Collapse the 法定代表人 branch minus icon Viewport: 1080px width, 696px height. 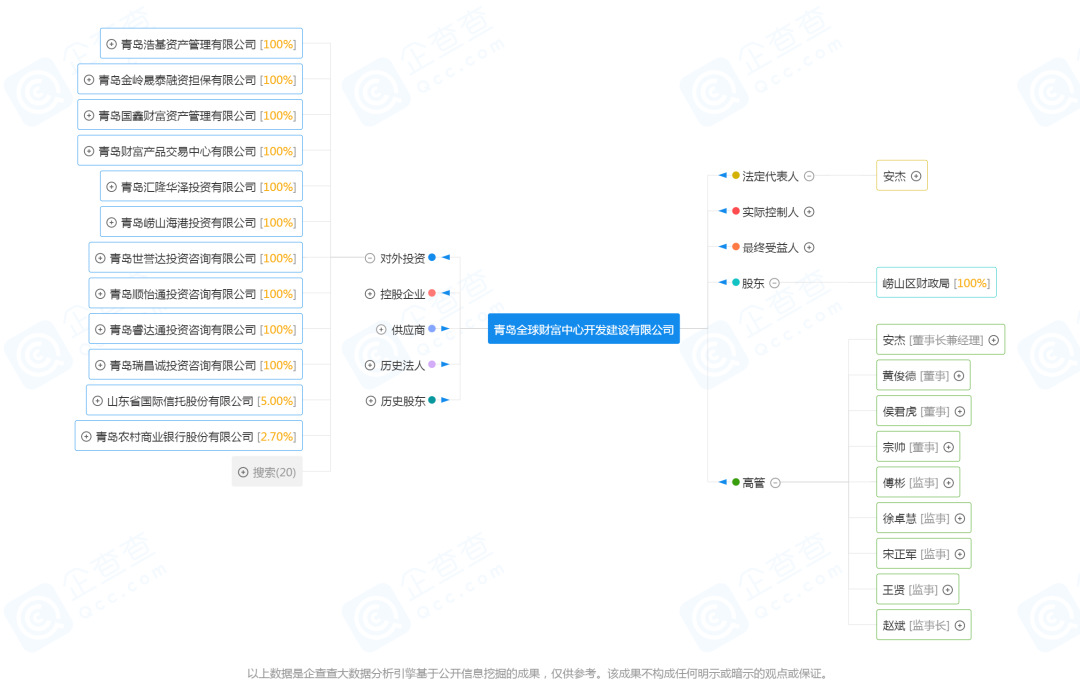(x=809, y=176)
